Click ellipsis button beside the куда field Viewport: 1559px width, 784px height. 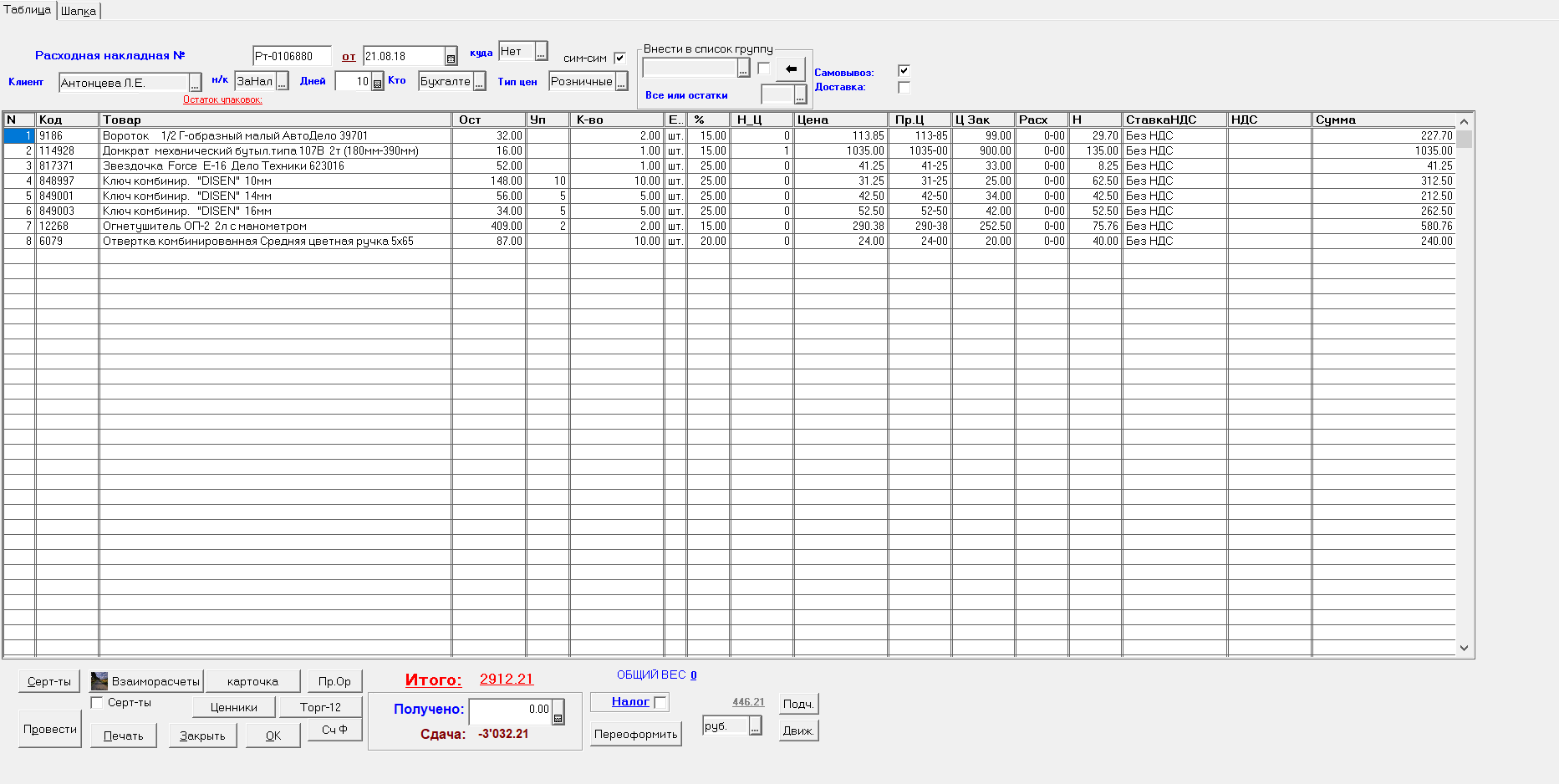[541, 52]
